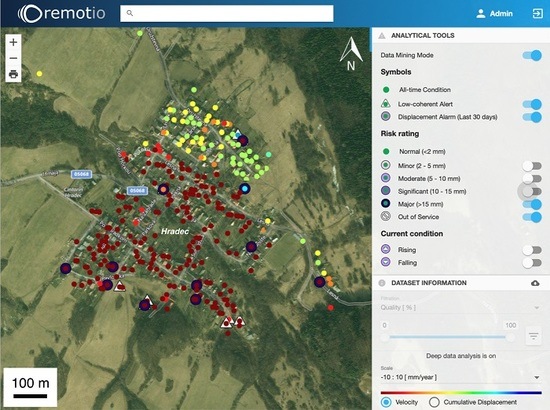Zoom out of the map
Viewport: 550px width, 410px height.
pos(13,58)
